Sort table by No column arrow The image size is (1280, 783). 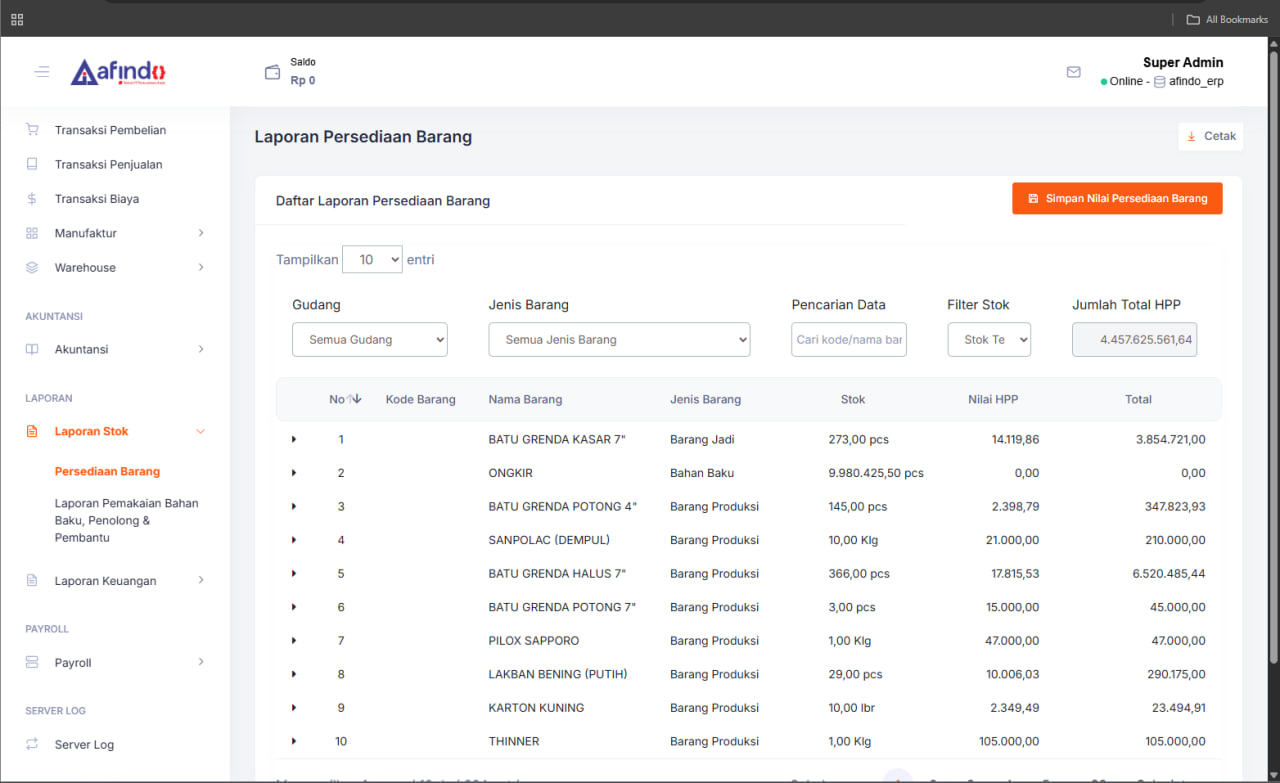(354, 399)
